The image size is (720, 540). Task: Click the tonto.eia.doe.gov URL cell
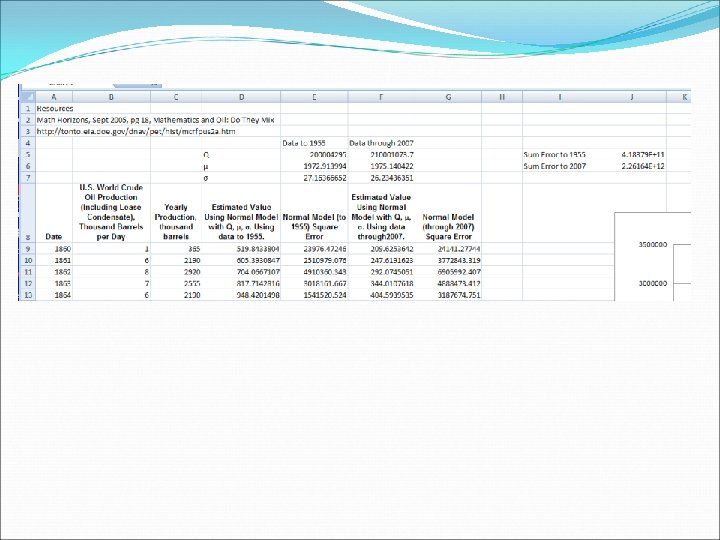coord(136,131)
